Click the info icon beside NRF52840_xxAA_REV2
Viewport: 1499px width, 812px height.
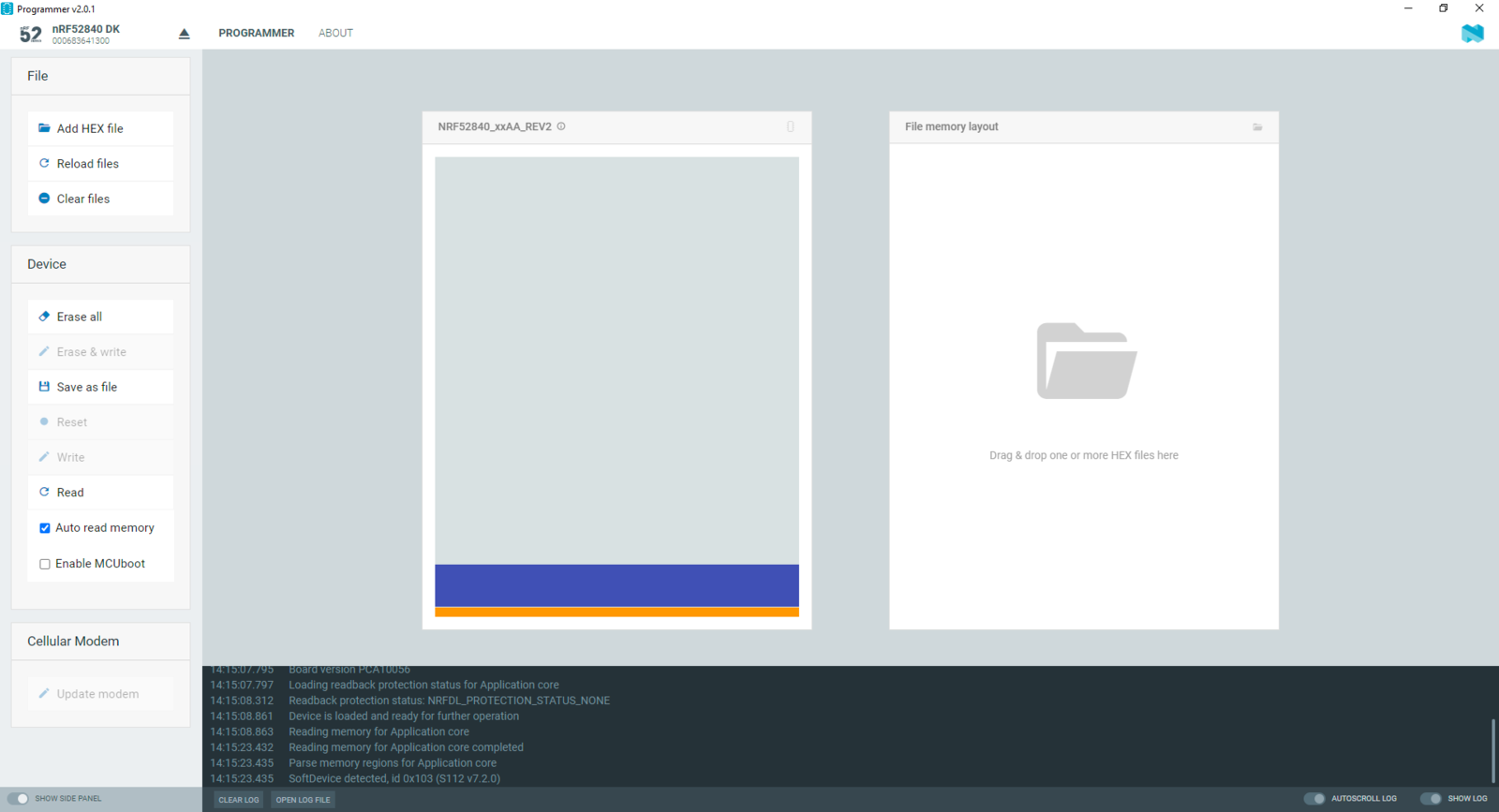[561, 126]
